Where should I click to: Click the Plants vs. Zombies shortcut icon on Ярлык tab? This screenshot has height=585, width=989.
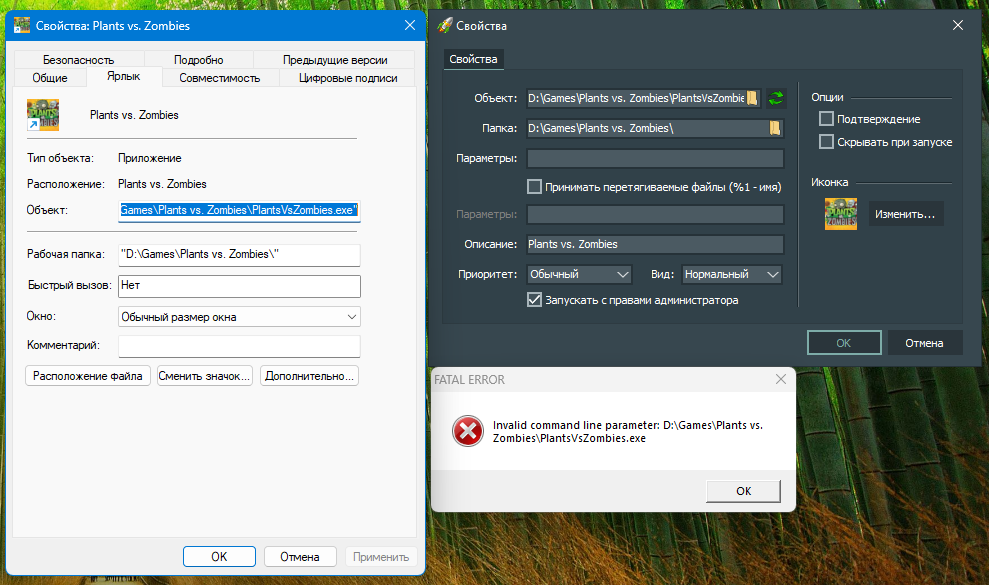[x=43, y=115]
